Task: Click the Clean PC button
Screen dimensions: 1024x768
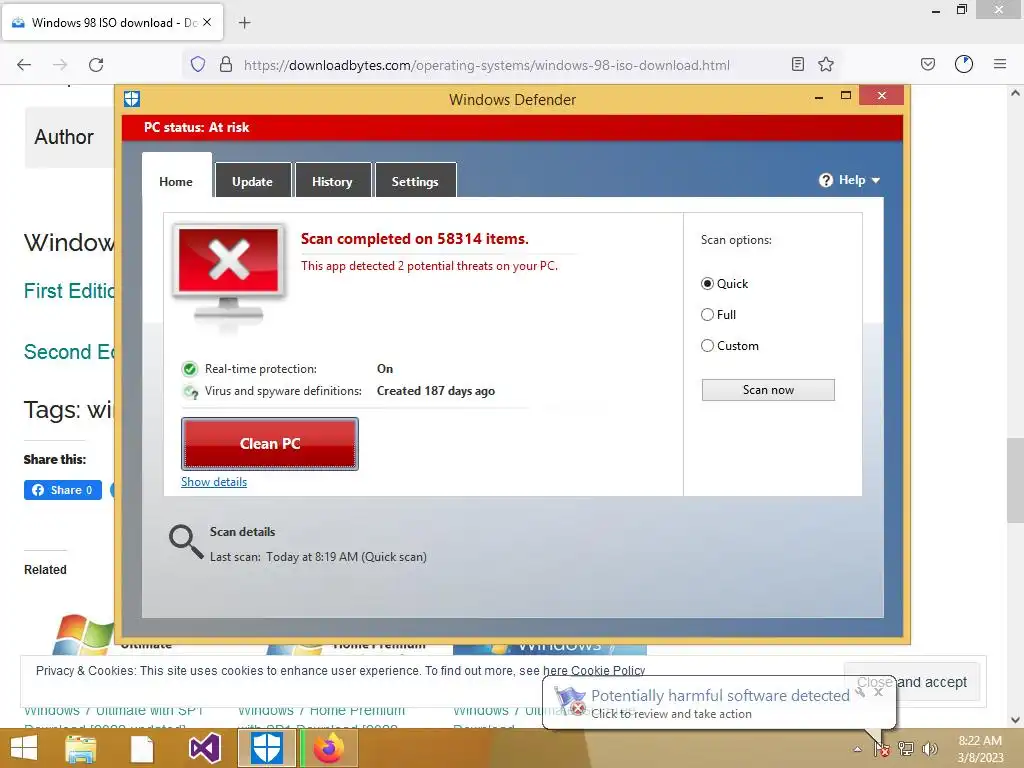Action: coord(270,443)
